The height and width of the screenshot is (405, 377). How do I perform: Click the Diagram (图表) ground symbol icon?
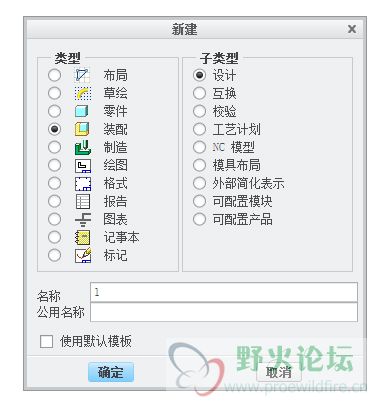(x=82, y=219)
